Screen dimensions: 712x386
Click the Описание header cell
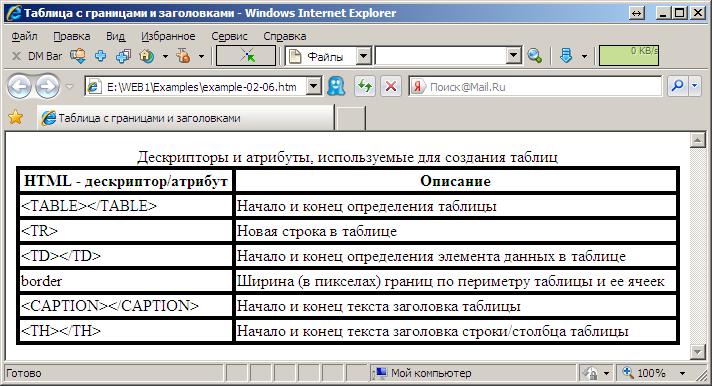point(455,181)
